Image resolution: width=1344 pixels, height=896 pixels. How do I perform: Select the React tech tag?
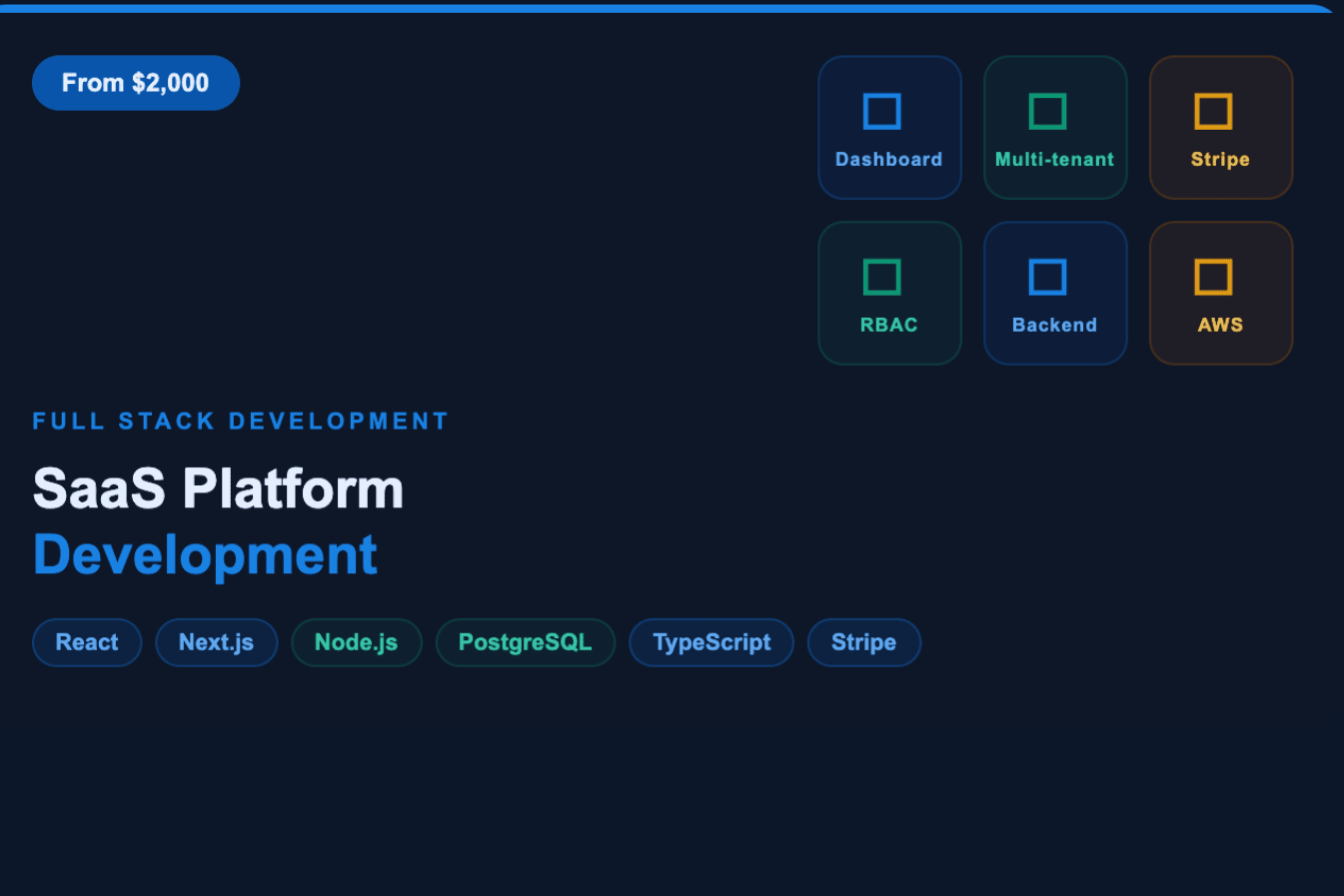pos(87,642)
